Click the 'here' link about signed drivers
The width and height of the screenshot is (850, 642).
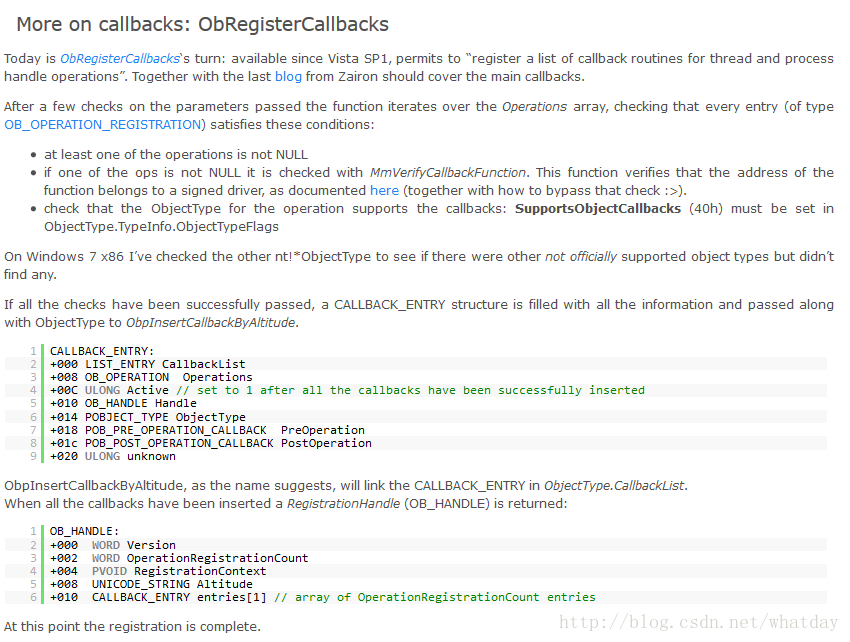coord(384,190)
